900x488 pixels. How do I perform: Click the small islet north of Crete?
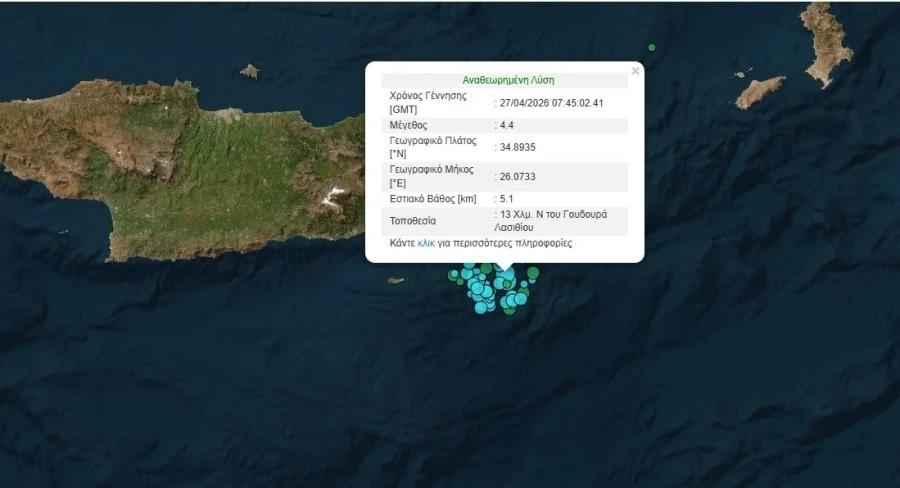pyautogui.click(x=249, y=71)
